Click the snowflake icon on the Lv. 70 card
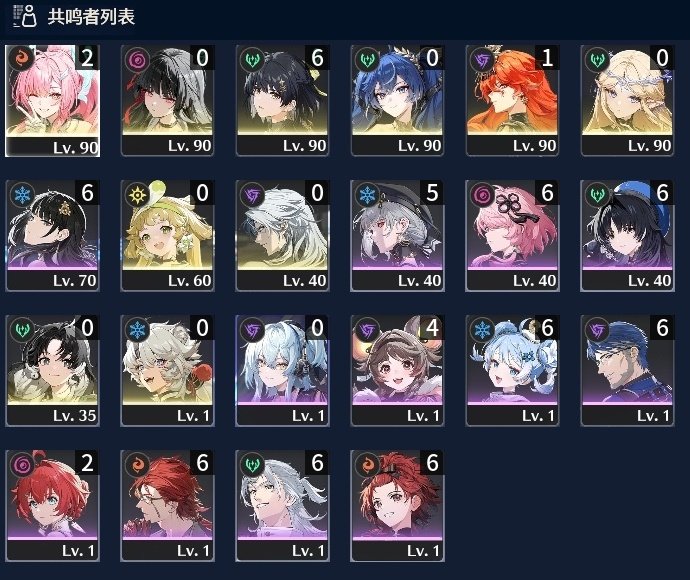Image resolution: width=690 pixels, height=580 pixels. 22,194
